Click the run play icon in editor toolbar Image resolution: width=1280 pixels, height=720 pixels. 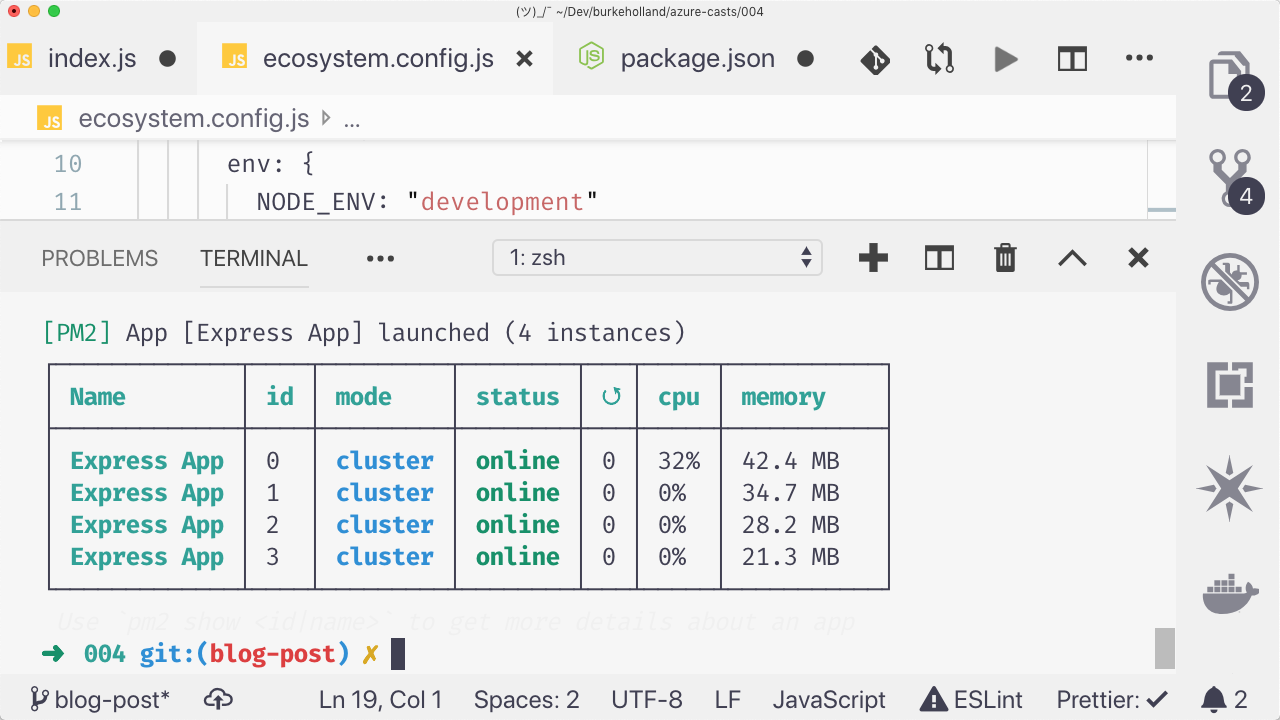click(x=1006, y=60)
